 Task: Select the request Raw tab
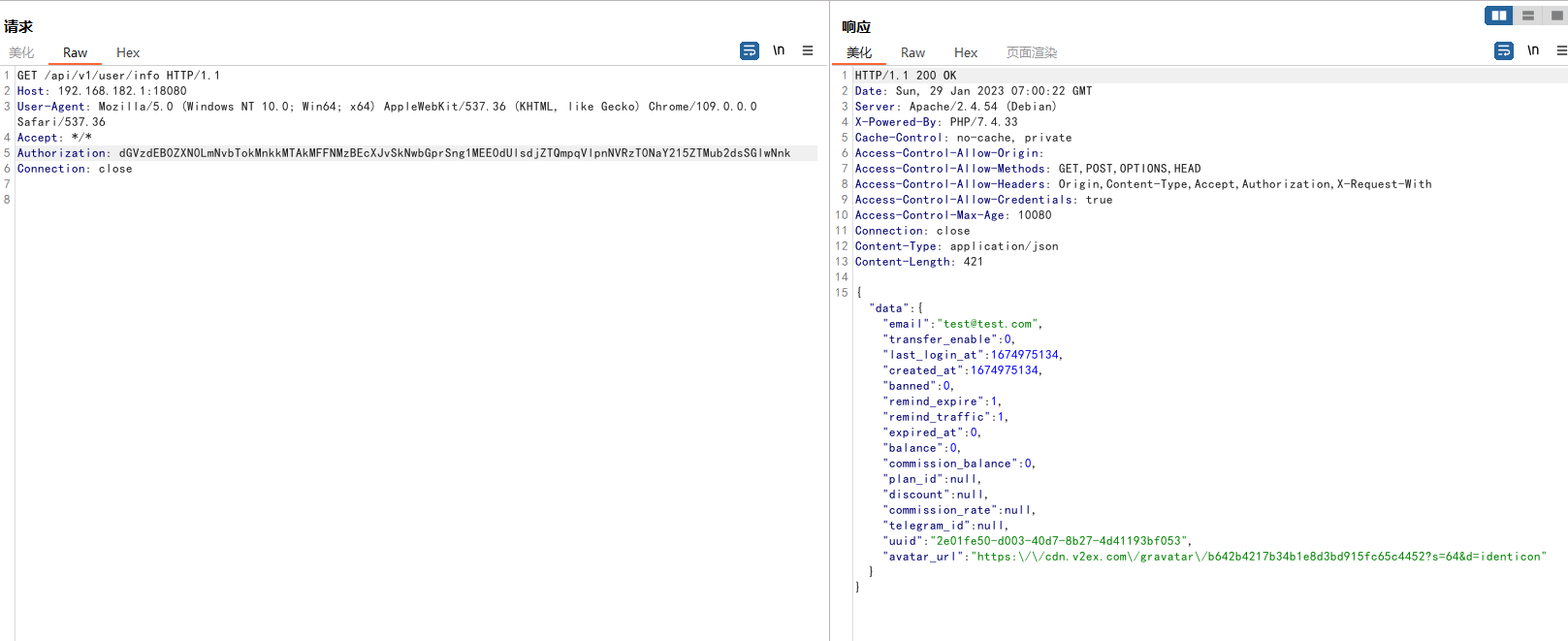pos(75,52)
